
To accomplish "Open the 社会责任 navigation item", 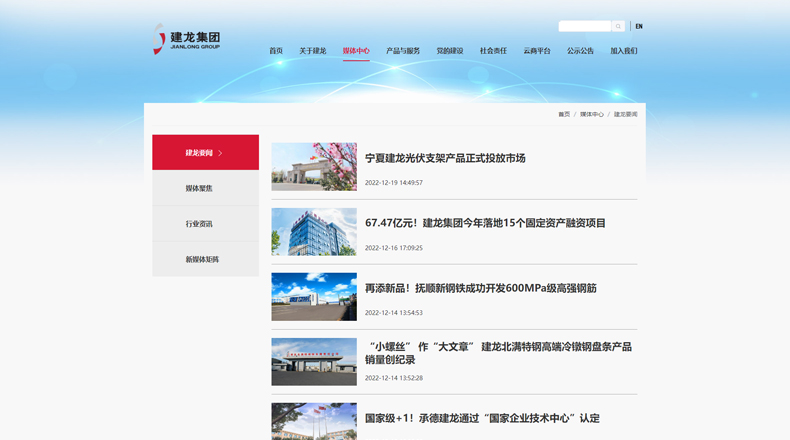I will [493, 51].
